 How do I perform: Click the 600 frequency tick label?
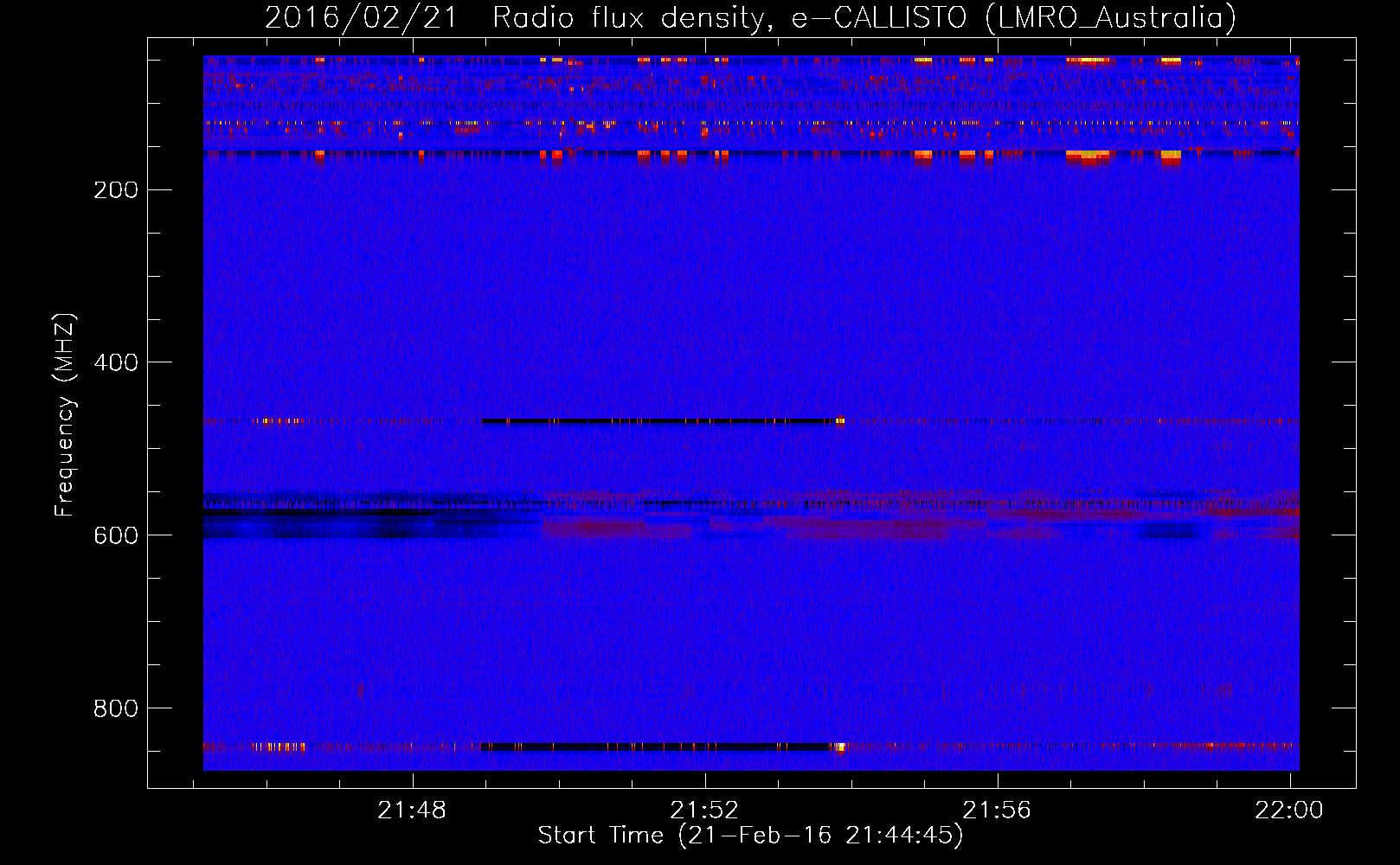116,535
